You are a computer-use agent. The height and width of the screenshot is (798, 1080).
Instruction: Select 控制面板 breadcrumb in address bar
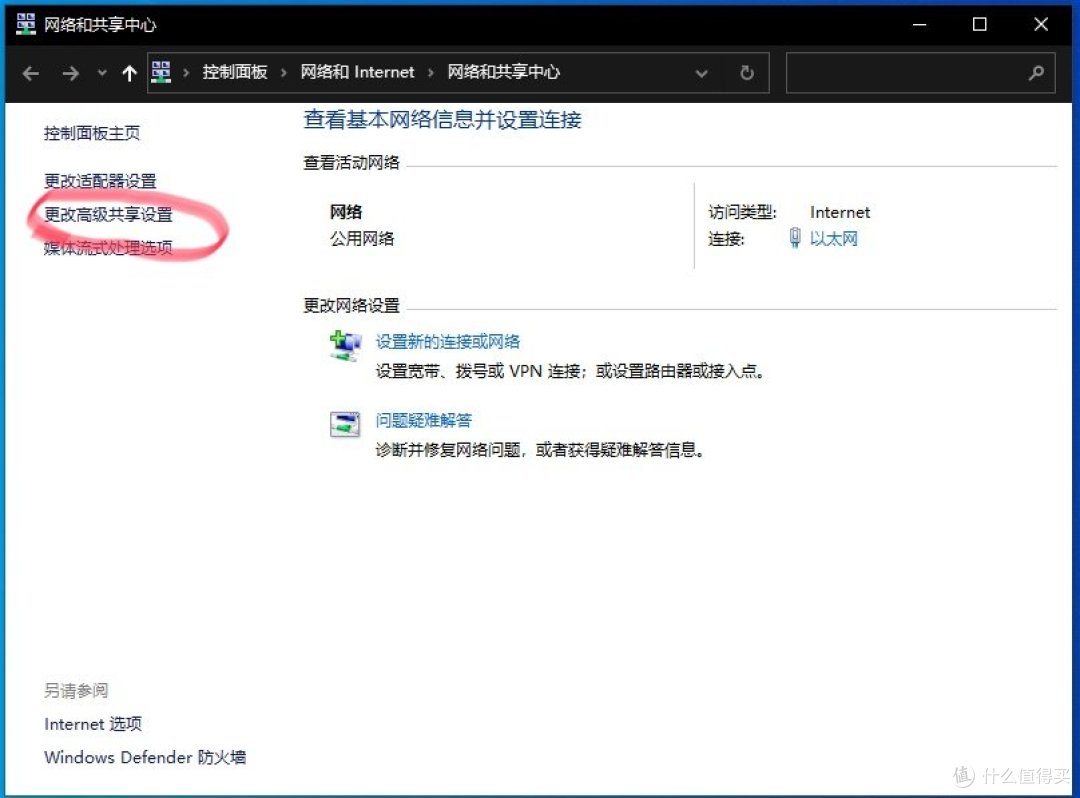(235, 72)
